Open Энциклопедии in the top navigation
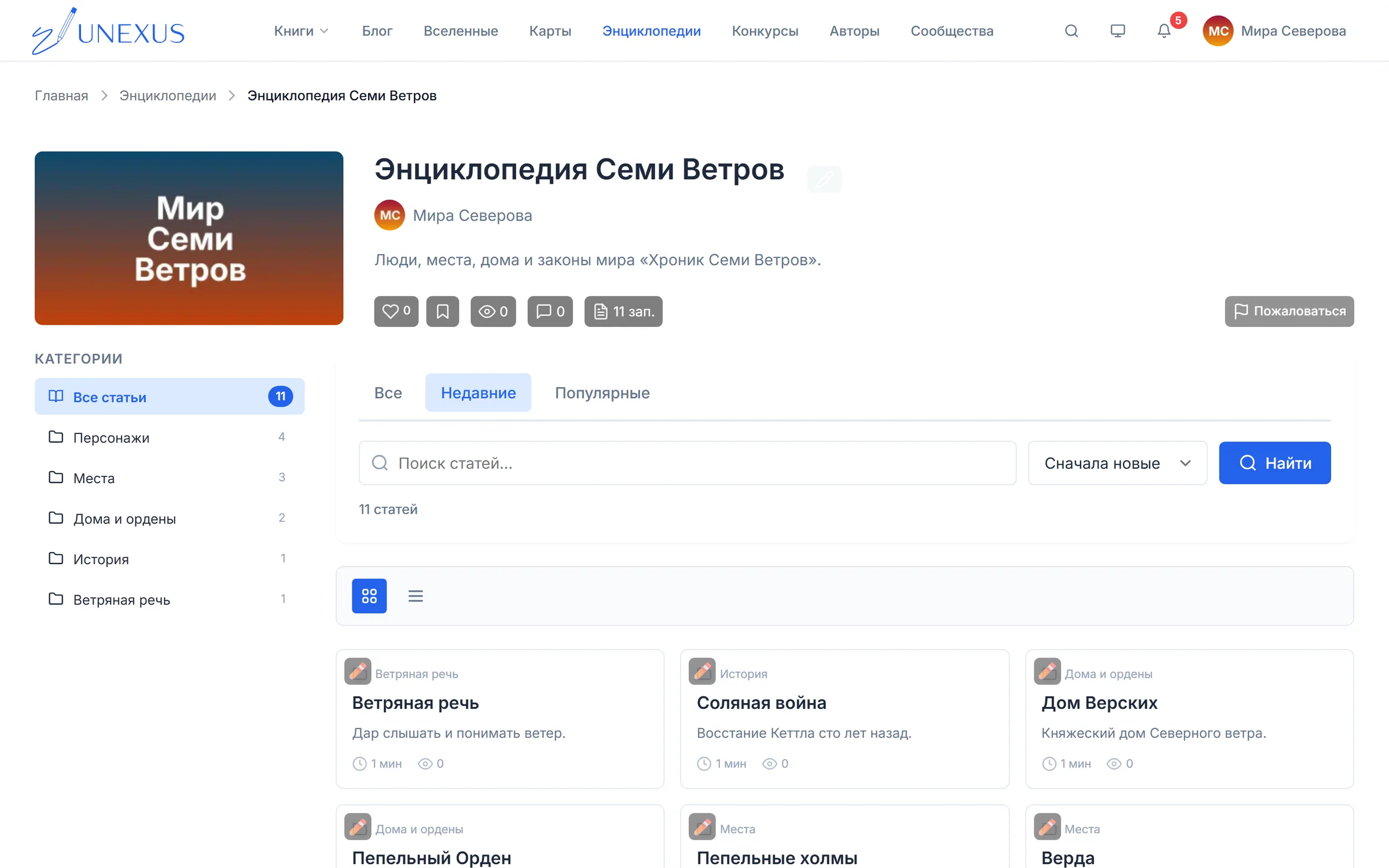This screenshot has width=1389, height=868. pyautogui.click(x=651, y=31)
